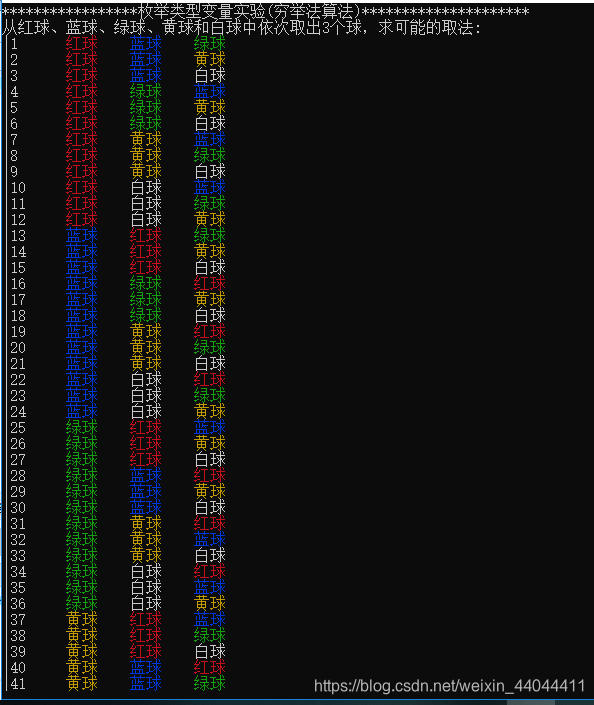Select the white 白球 in row 3
The image size is (594, 705).
click(210, 76)
